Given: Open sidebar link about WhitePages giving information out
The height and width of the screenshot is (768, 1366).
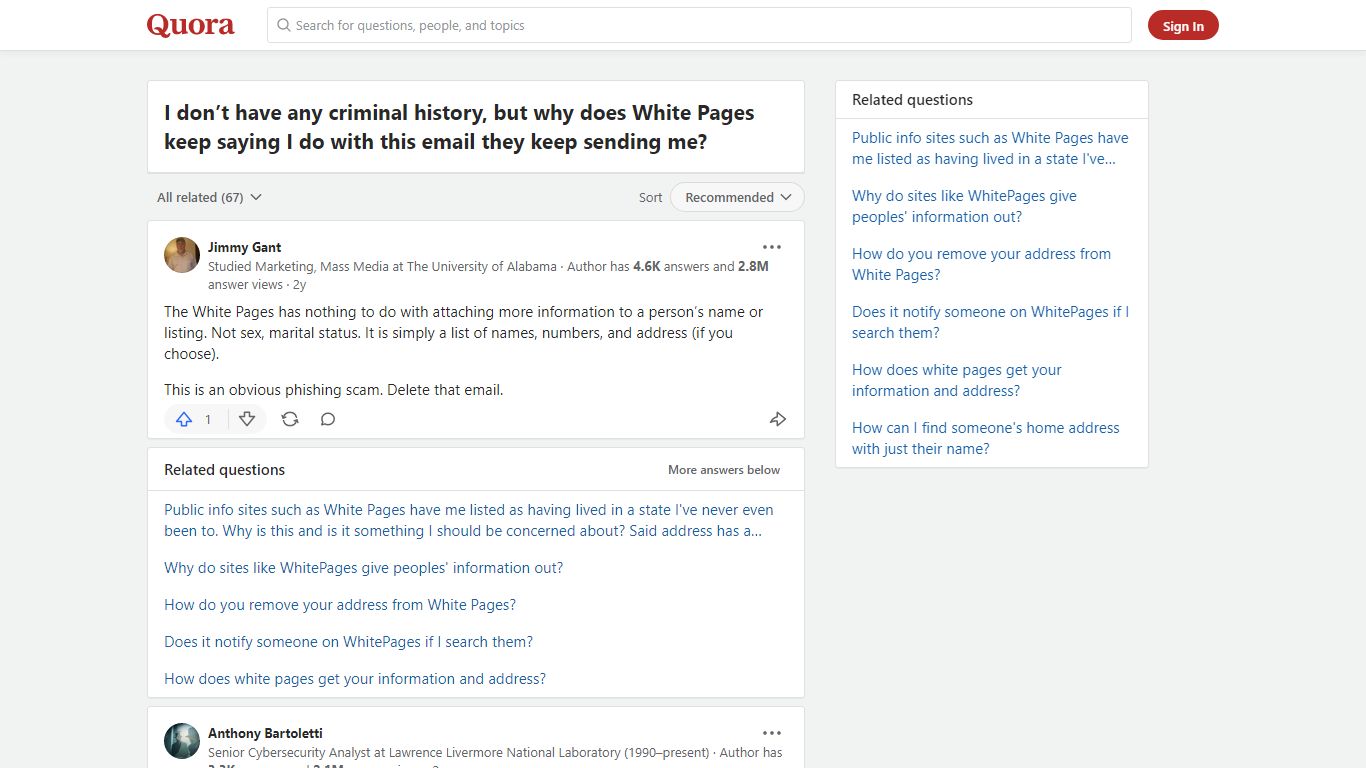Looking at the screenshot, I should (x=964, y=206).
